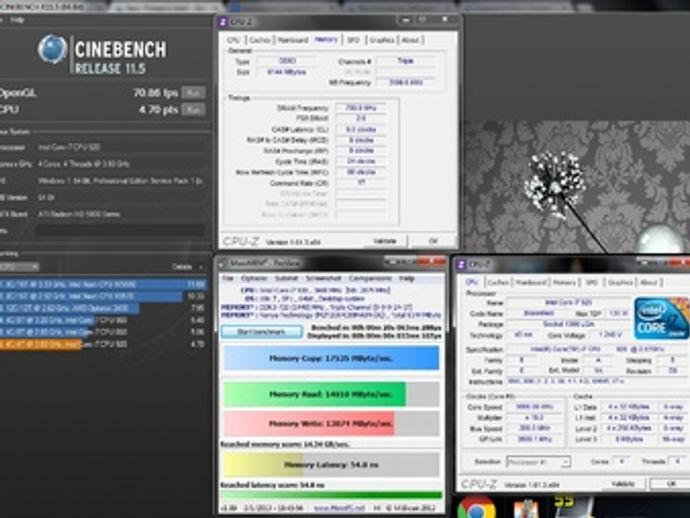Expand the Details arrow in Cinebench ranking
Image resolution: width=690 pixels, height=518 pixels.
point(201,267)
